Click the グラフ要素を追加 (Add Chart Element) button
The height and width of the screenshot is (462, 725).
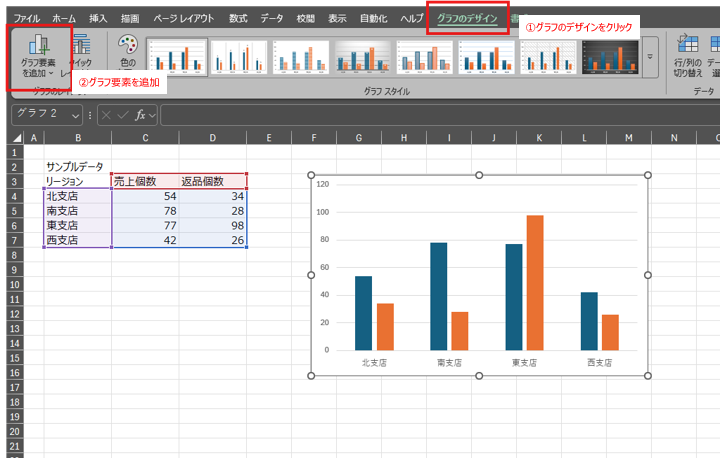tap(38, 58)
